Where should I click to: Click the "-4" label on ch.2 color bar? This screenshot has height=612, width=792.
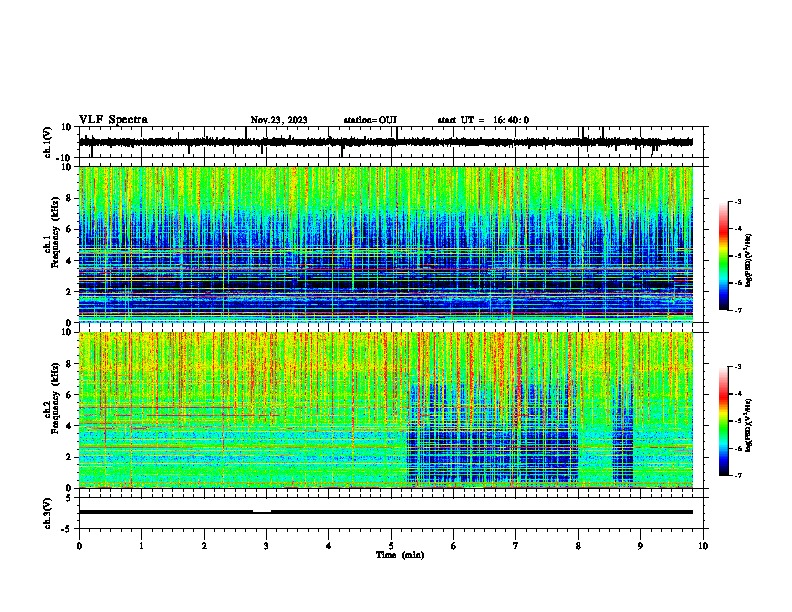point(738,394)
